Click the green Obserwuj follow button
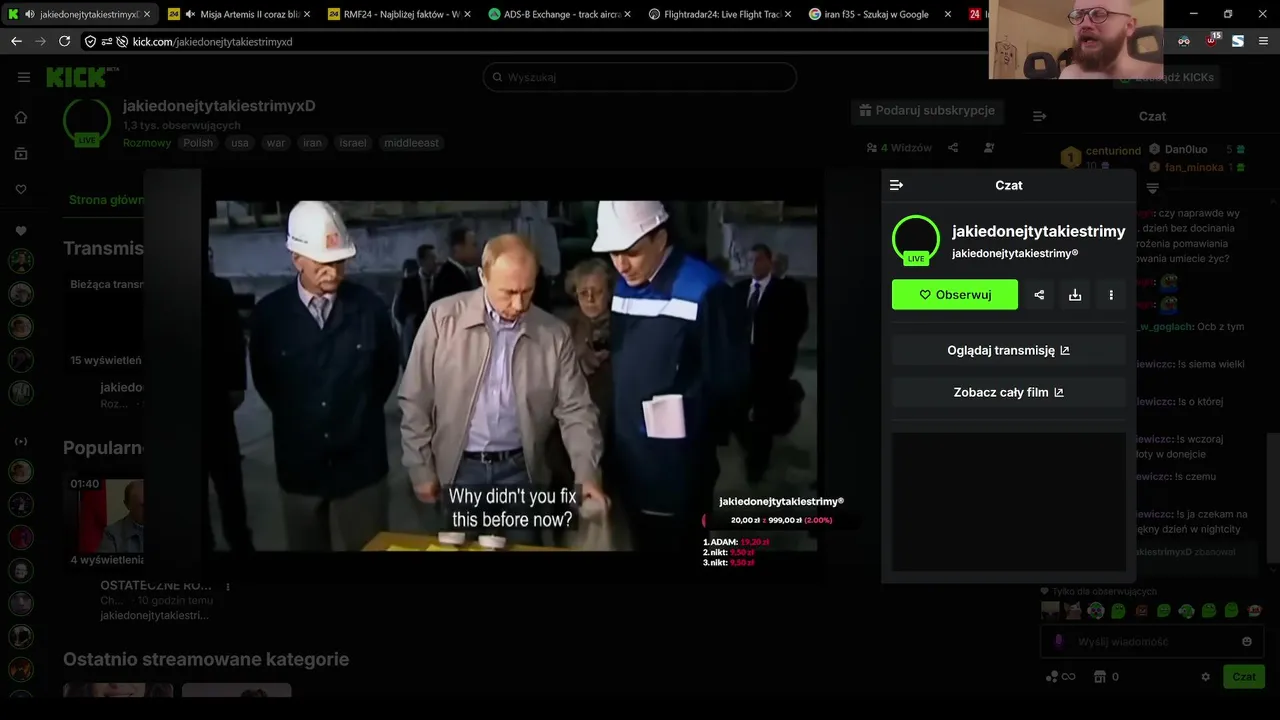 [x=955, y=295]
